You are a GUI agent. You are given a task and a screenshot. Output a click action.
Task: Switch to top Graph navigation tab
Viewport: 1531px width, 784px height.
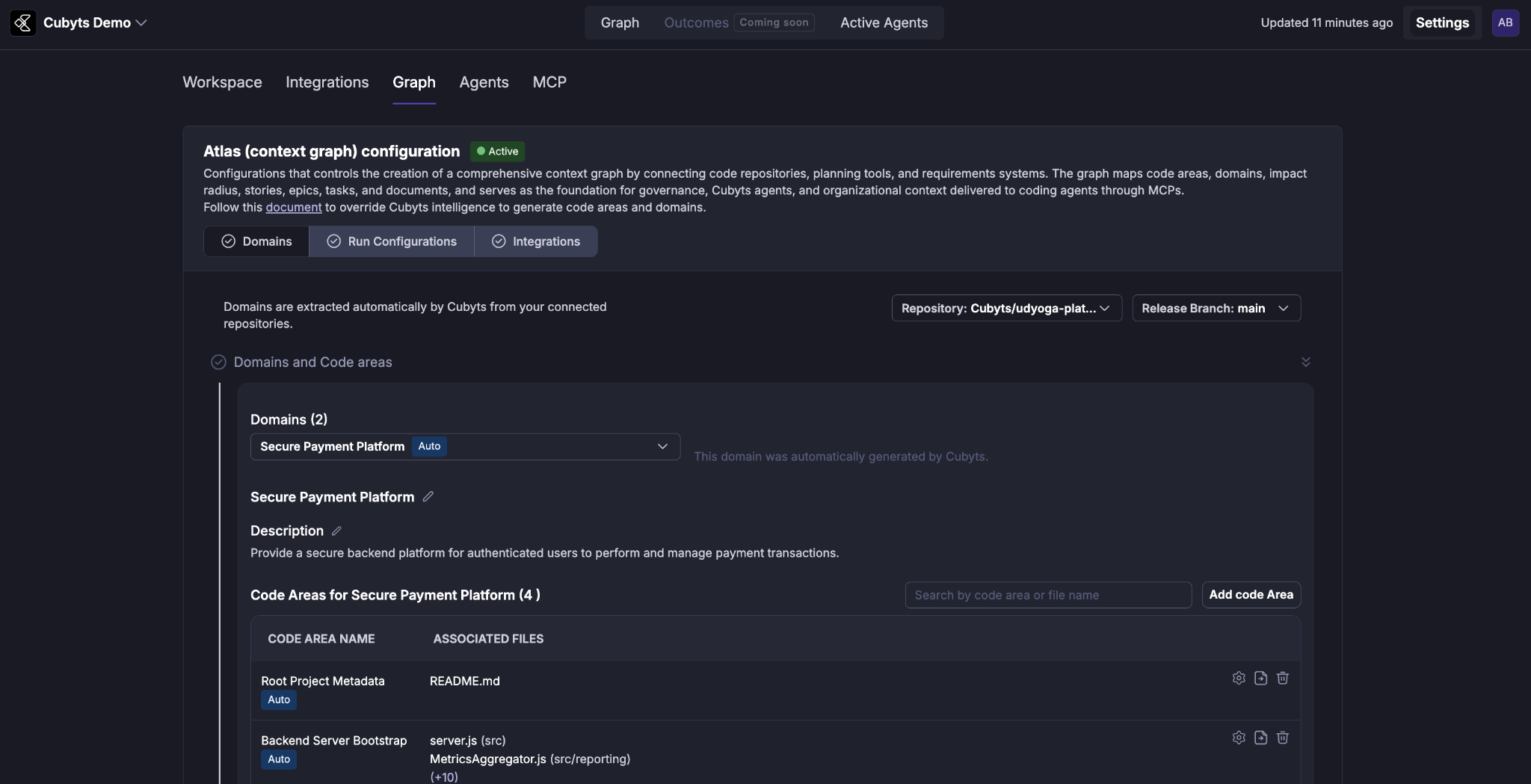point(620,22)
